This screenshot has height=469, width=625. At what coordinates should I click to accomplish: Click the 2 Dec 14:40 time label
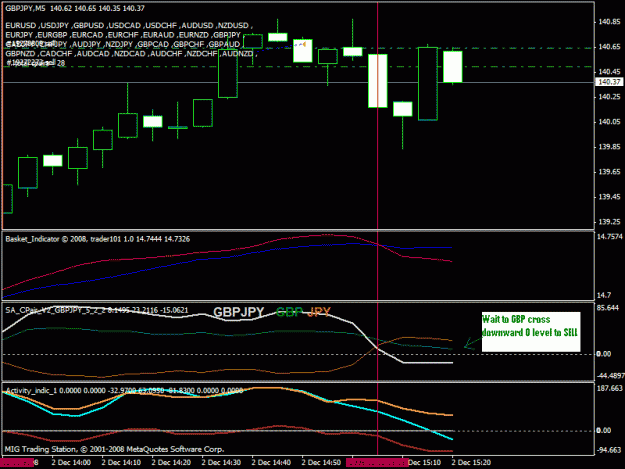(271, 463)
